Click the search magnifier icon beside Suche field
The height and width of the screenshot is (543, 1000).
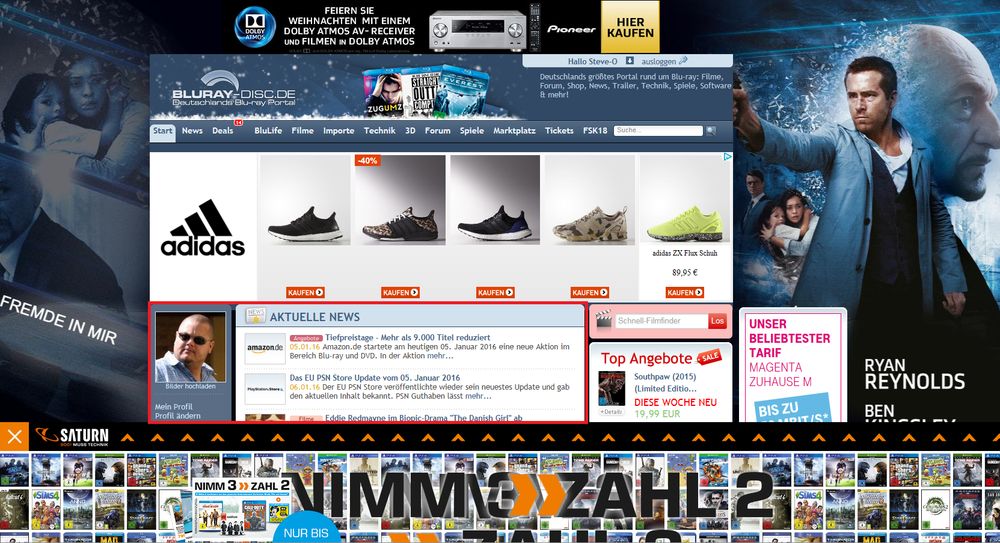coord(710,131)
